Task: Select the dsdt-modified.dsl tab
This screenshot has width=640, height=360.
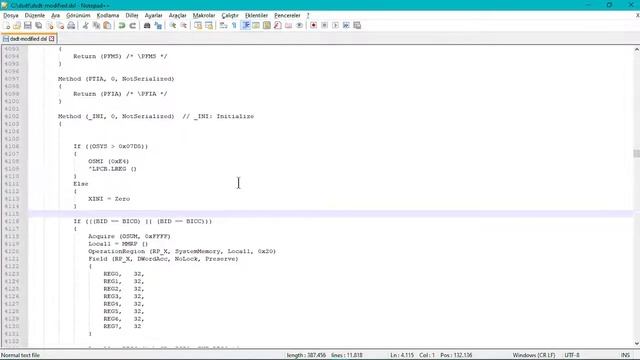Action: pyautogui.click(x=29, y=39)
